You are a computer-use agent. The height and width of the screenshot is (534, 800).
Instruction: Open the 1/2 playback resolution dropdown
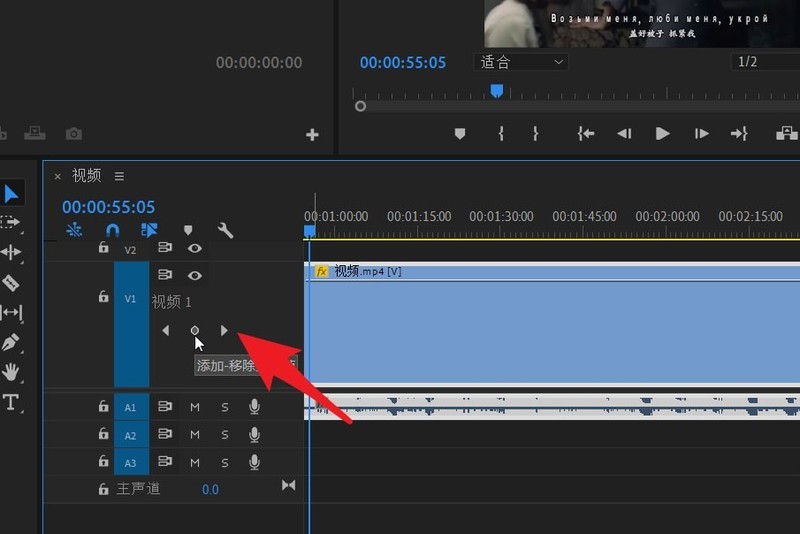[765, 62]
